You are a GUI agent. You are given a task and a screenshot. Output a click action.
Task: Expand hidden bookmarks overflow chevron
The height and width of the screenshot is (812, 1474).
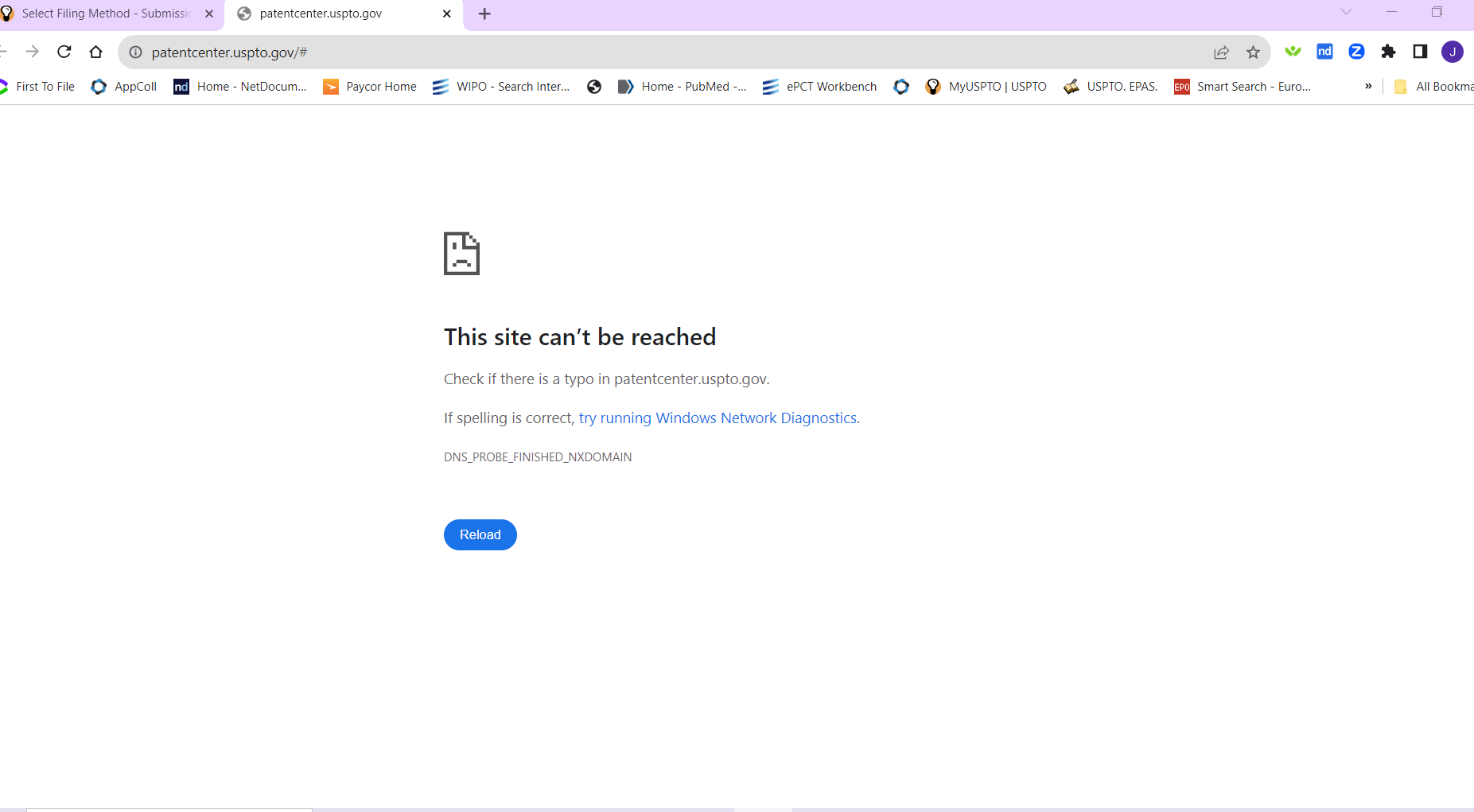[1368, 87]
